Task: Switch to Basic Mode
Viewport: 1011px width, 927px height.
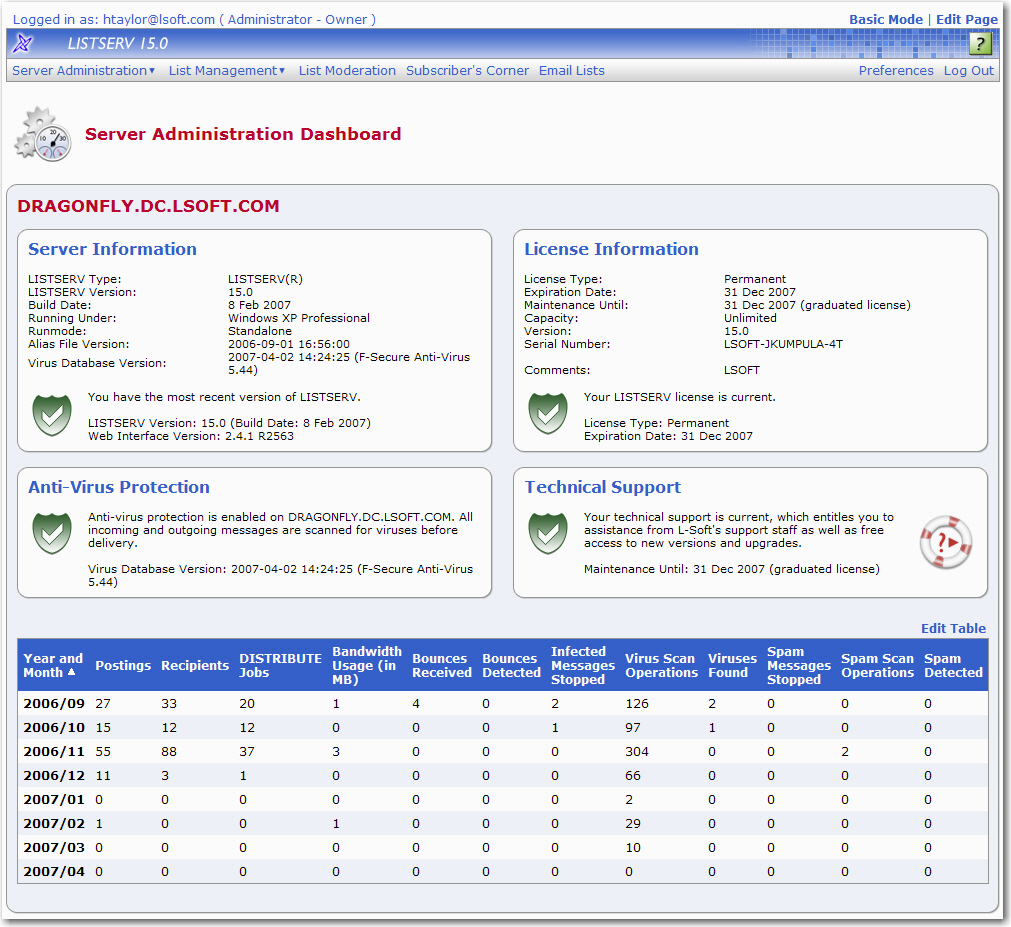Action: point(886,19)
